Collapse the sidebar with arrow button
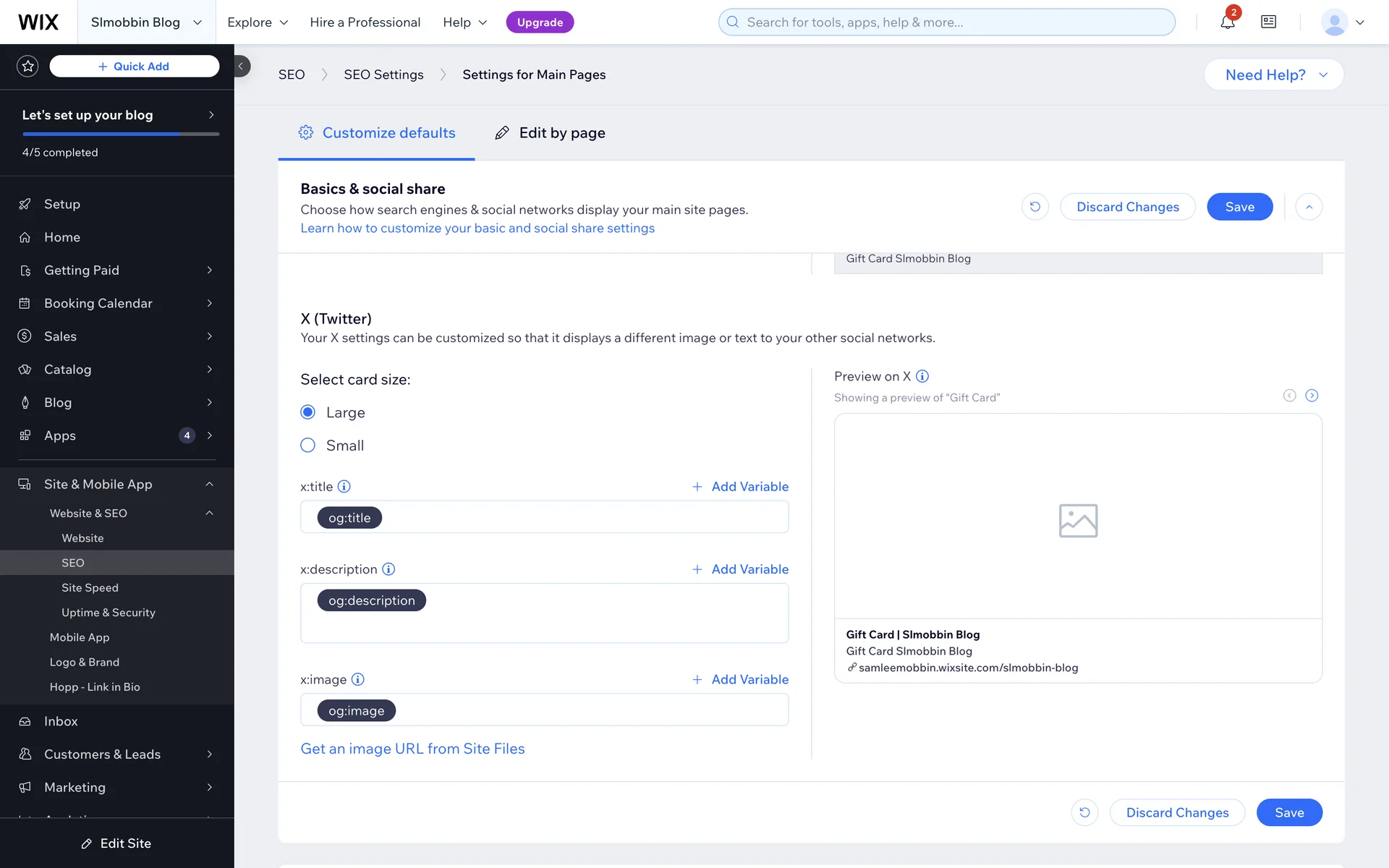 [241, 66]
